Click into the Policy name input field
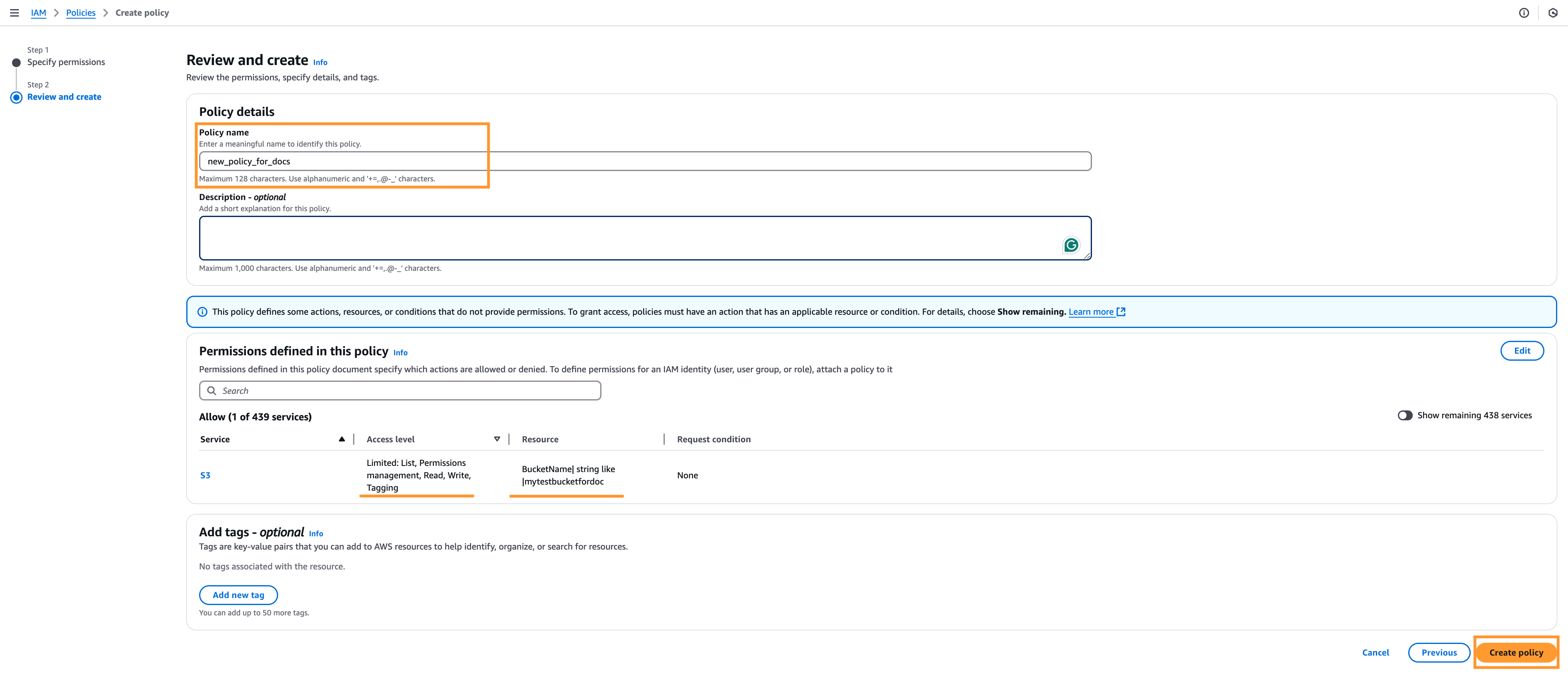 pos(645,162)
